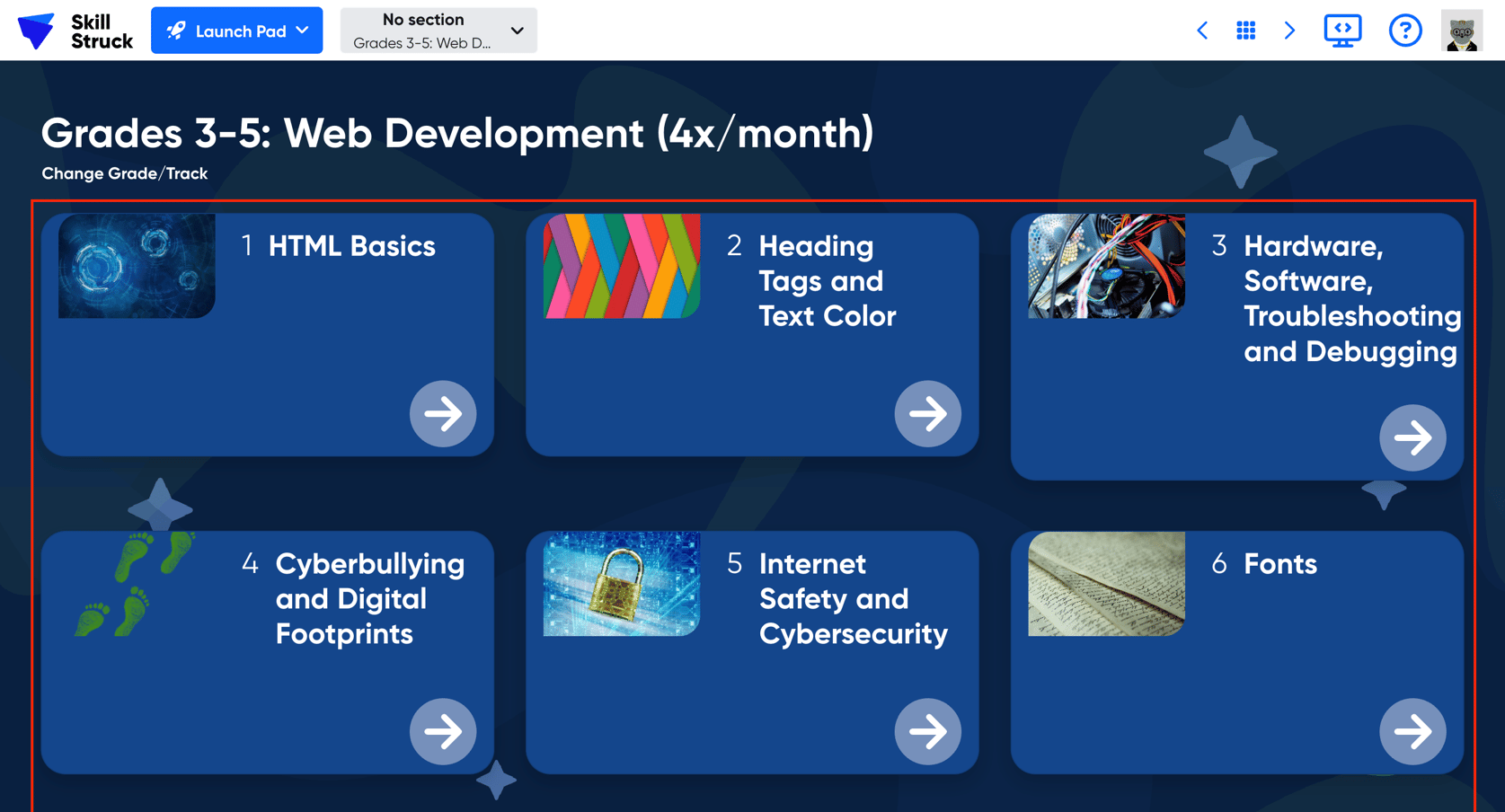Click the Skill Struck logo
The image size is (1505, 812).
(x=75, y=31)
